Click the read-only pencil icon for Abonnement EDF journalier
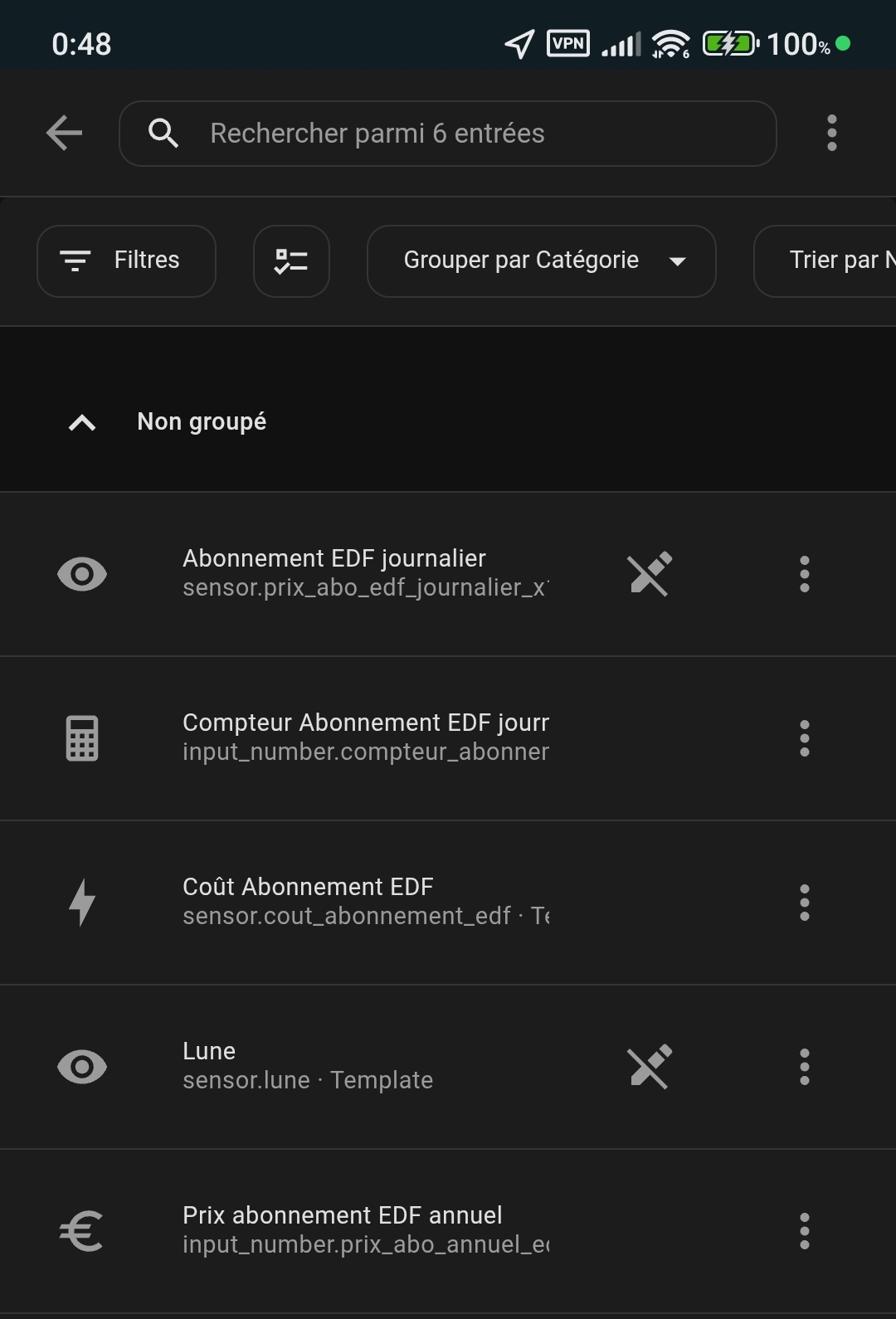Screen dimensions: 896x1319 pos(650,574)
